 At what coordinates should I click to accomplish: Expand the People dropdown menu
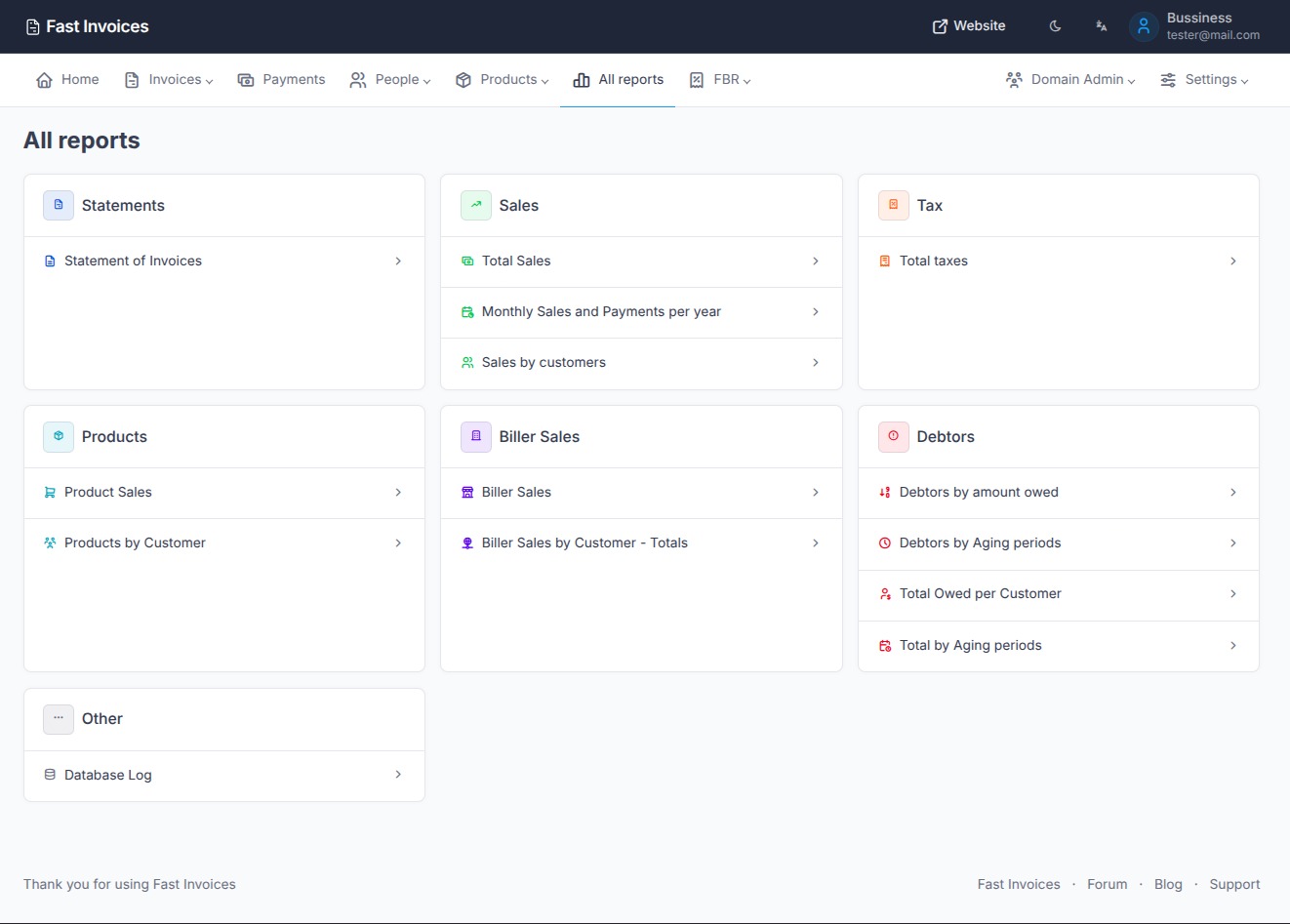pyautogui.click(x=390, y=80)
